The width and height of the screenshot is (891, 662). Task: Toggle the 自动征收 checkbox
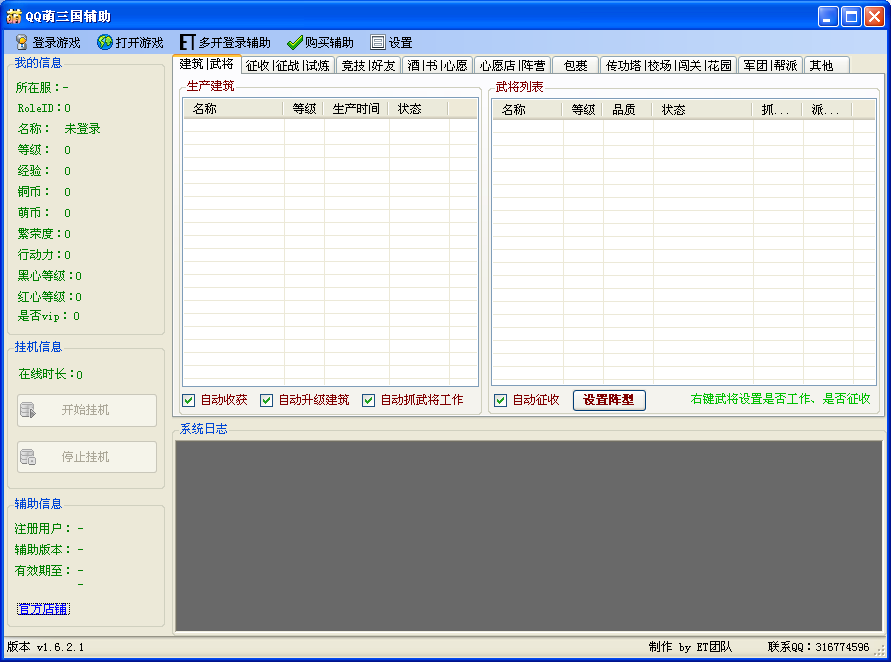[500, 401]
